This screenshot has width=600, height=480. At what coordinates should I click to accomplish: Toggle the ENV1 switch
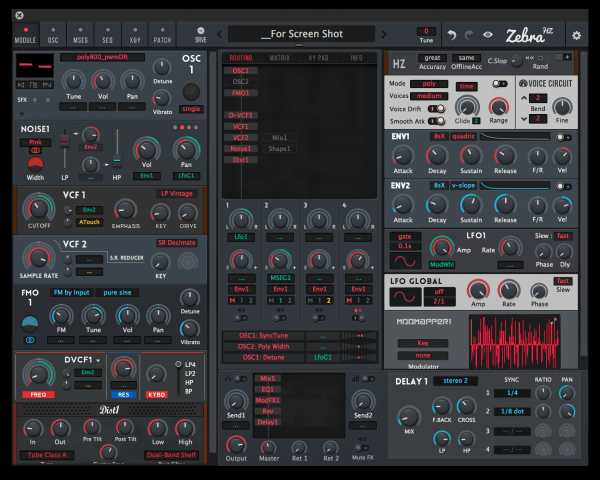point(564,137)
